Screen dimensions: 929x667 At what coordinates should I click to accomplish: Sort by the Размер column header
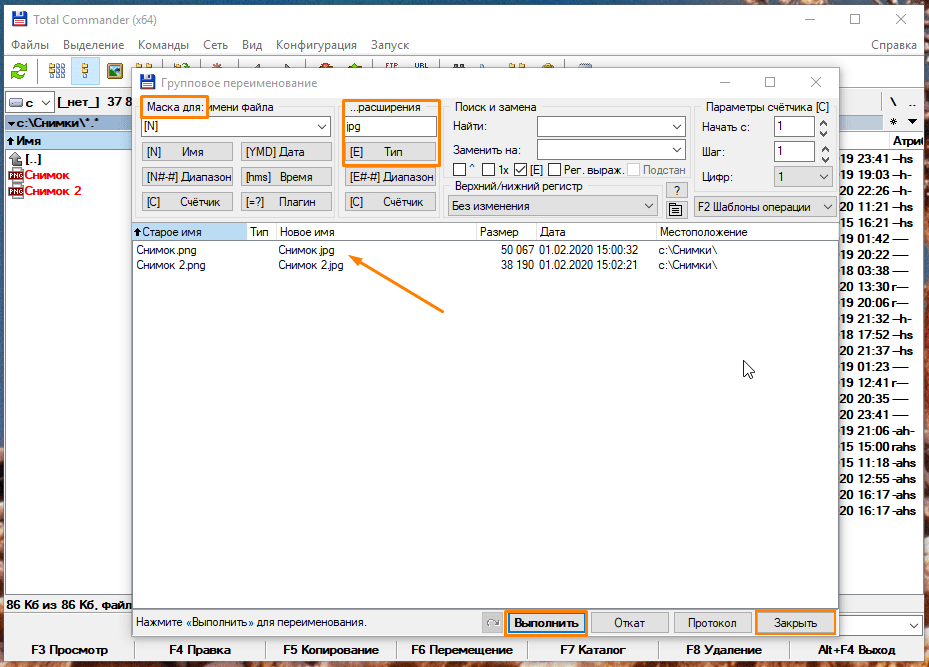click(x=507, y=232)
